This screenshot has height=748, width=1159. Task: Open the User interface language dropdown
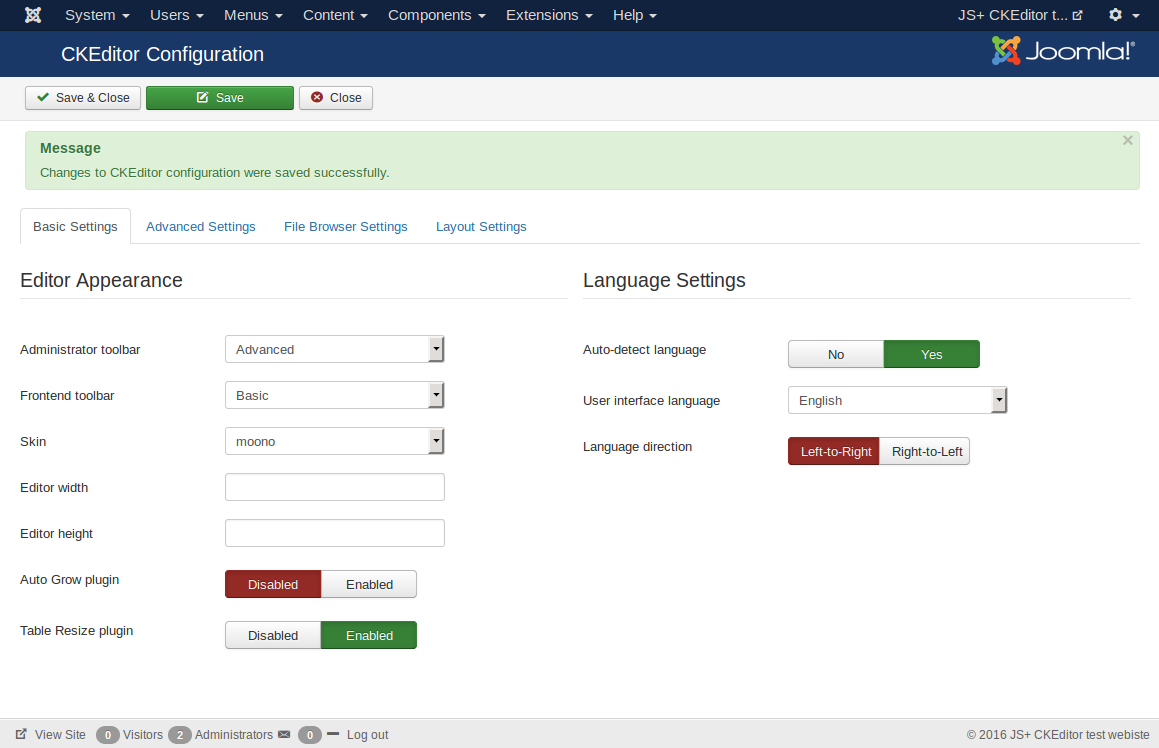coord(897,400)
